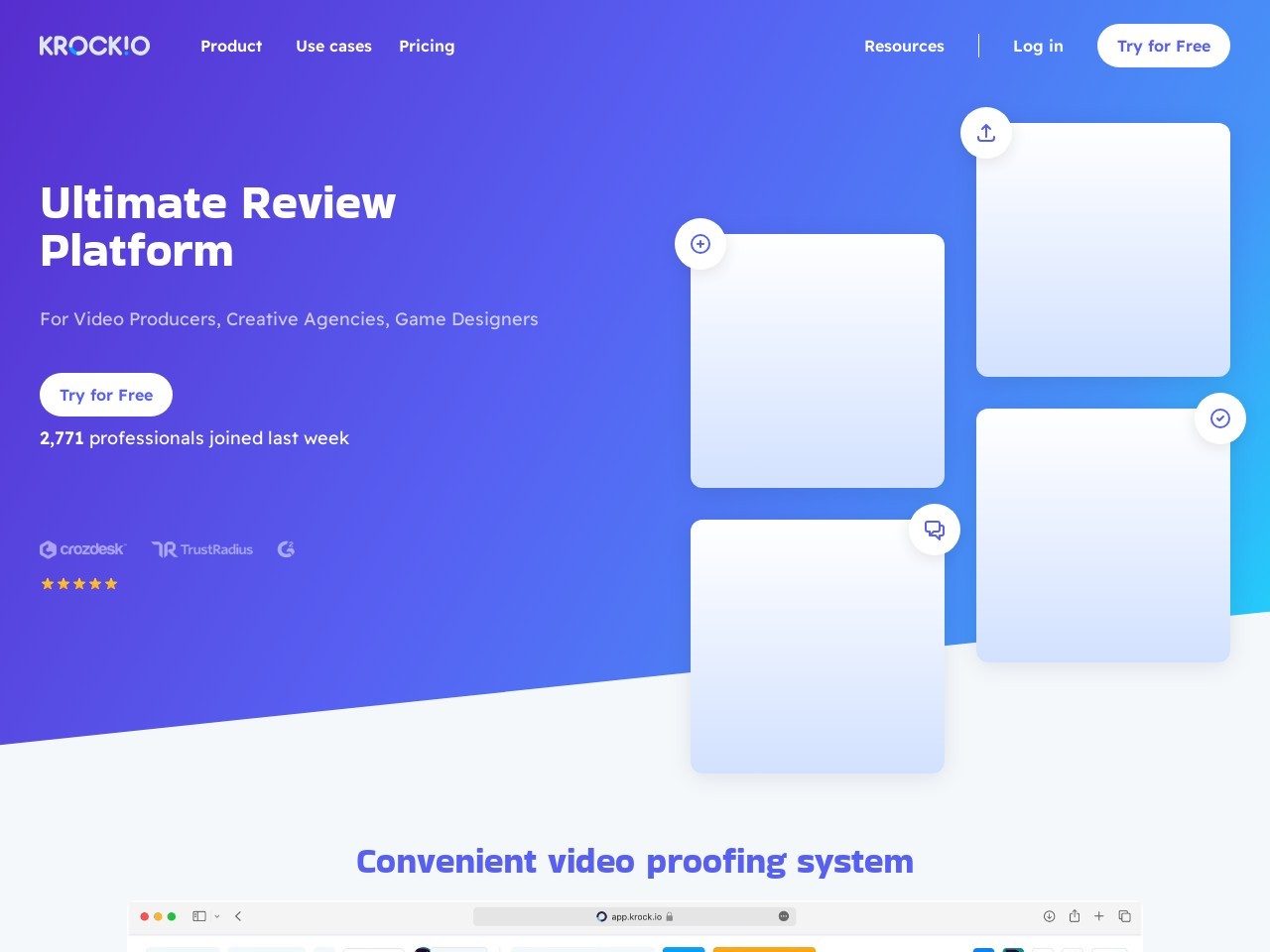
Task: Click Try for Free in the header
Action: pos(1164,46)
